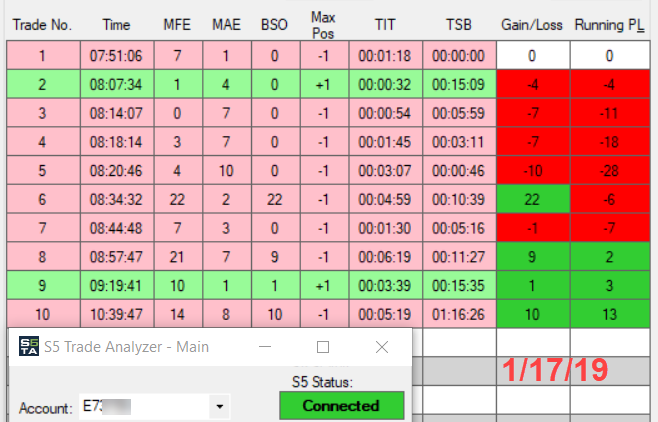658x422 pixels.
Task: Click TIT value 00:01:18
Action: tap(386, 55)
